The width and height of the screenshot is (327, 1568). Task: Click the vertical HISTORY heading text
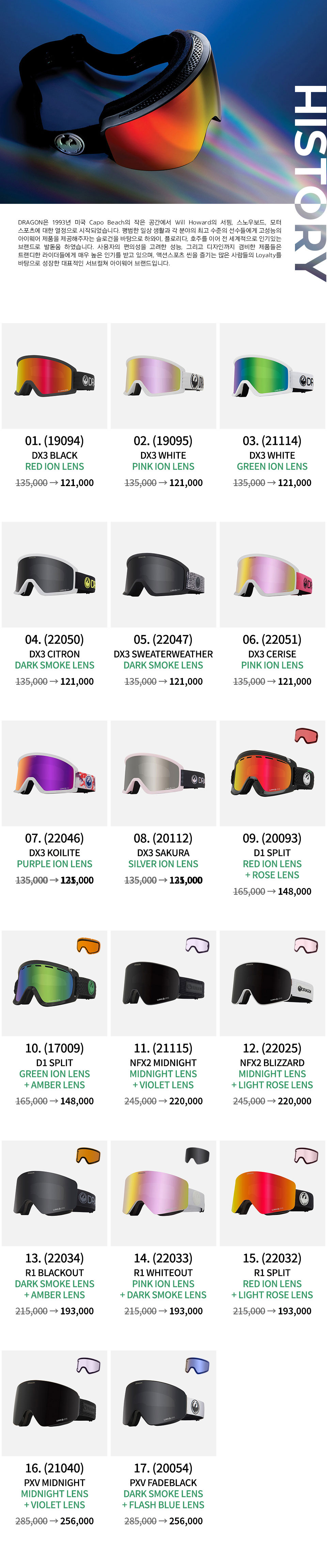point(310,183)
